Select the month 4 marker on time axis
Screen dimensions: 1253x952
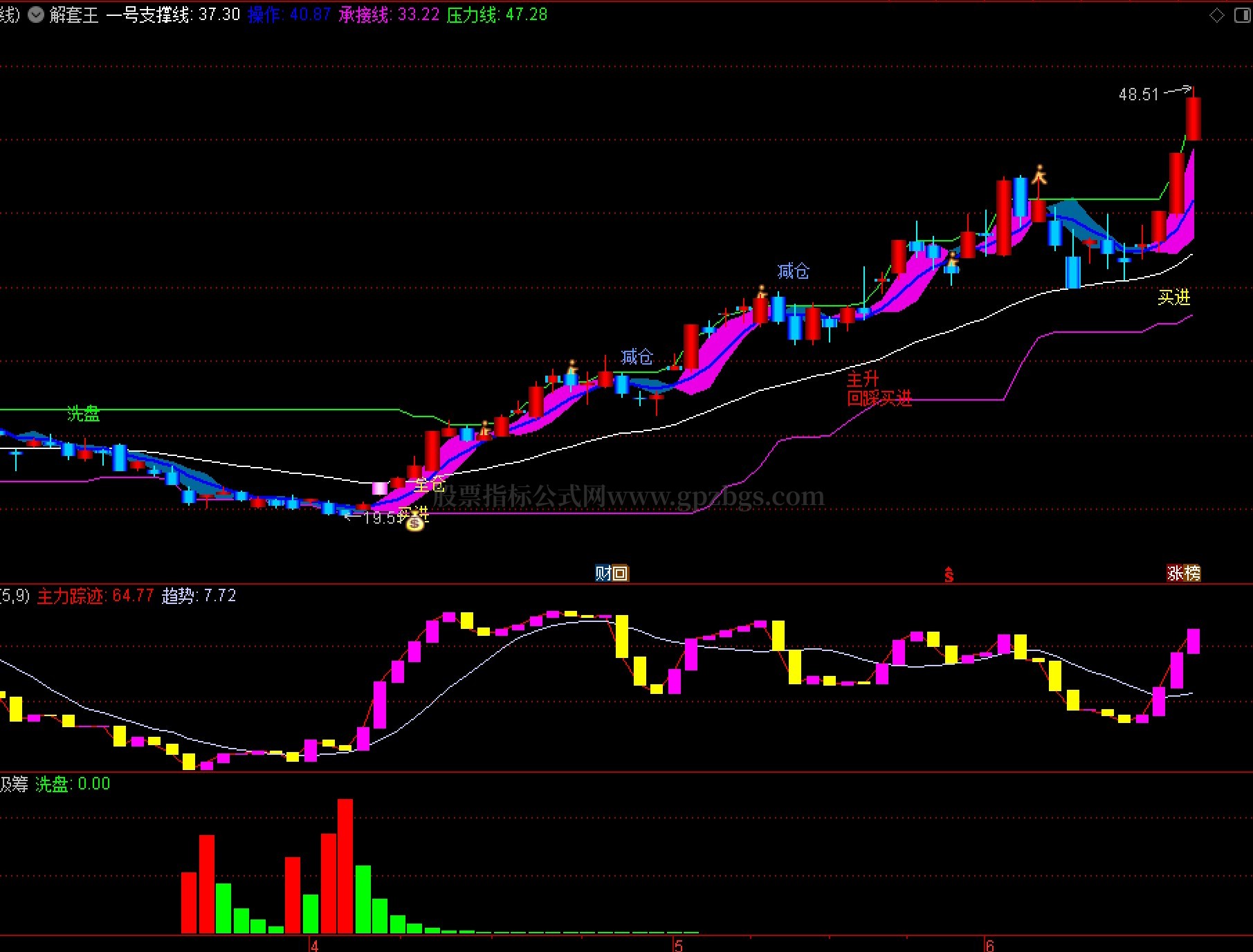click(x=314, y=945)
